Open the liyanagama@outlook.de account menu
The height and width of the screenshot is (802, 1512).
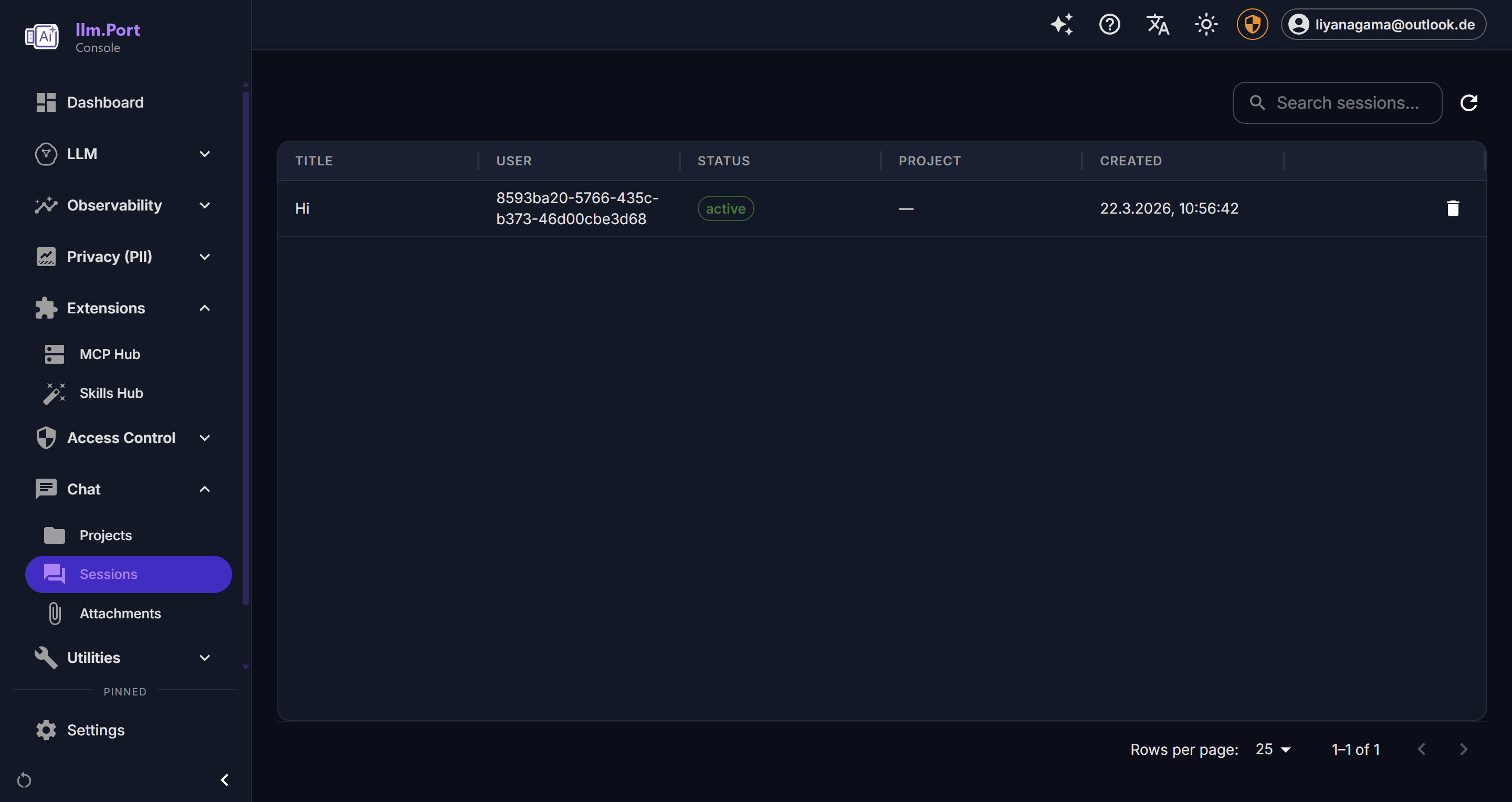click(x=1383, y=25)
